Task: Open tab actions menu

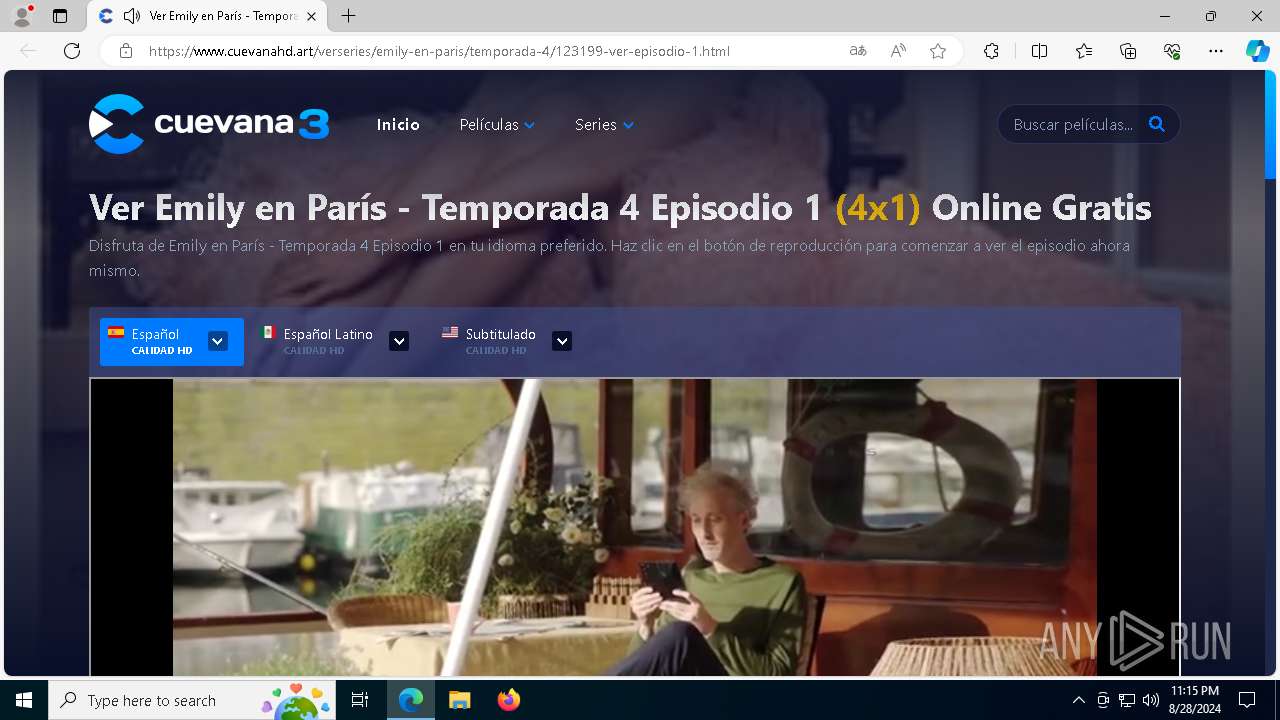Action: [60, 16]
